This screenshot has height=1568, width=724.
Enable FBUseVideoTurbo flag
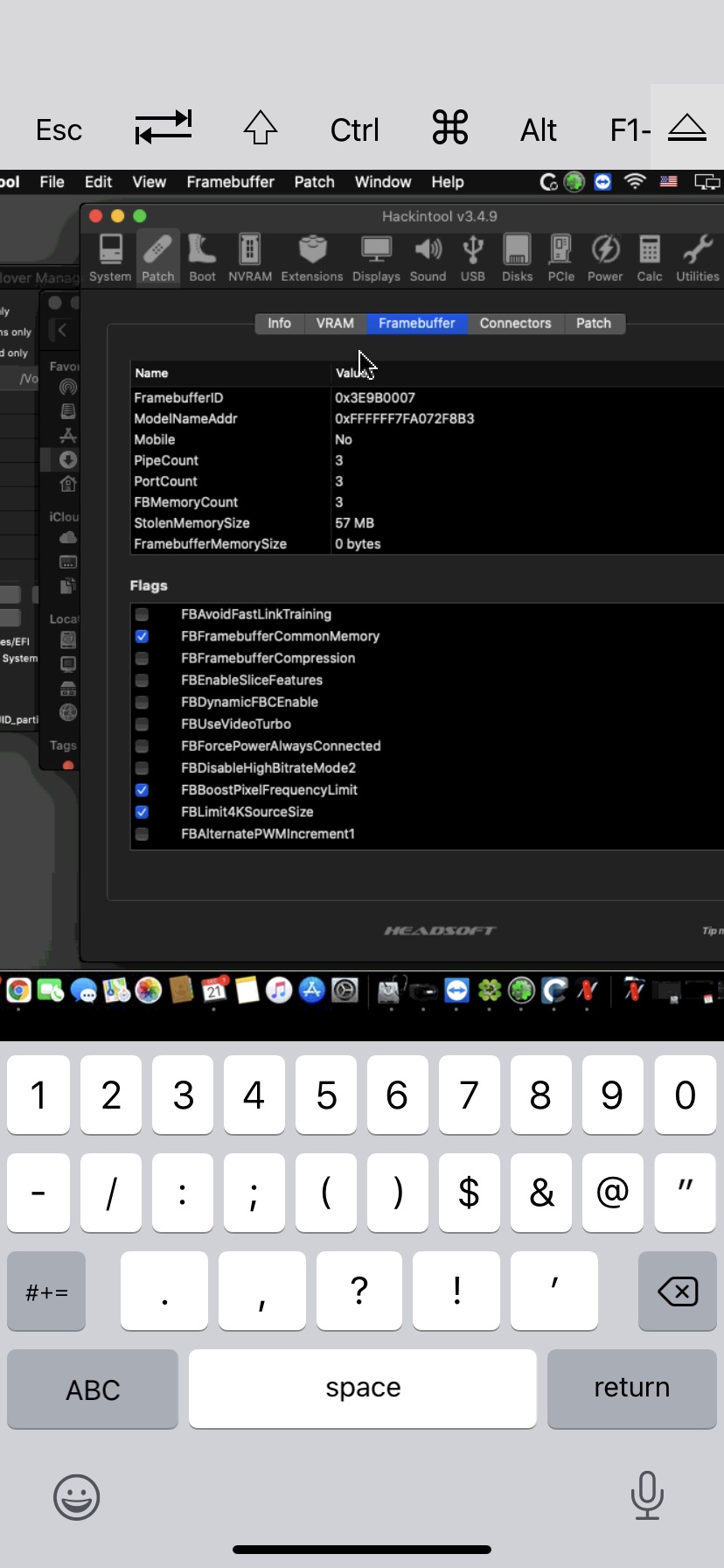pyautogui.click(x=142, y=724)
